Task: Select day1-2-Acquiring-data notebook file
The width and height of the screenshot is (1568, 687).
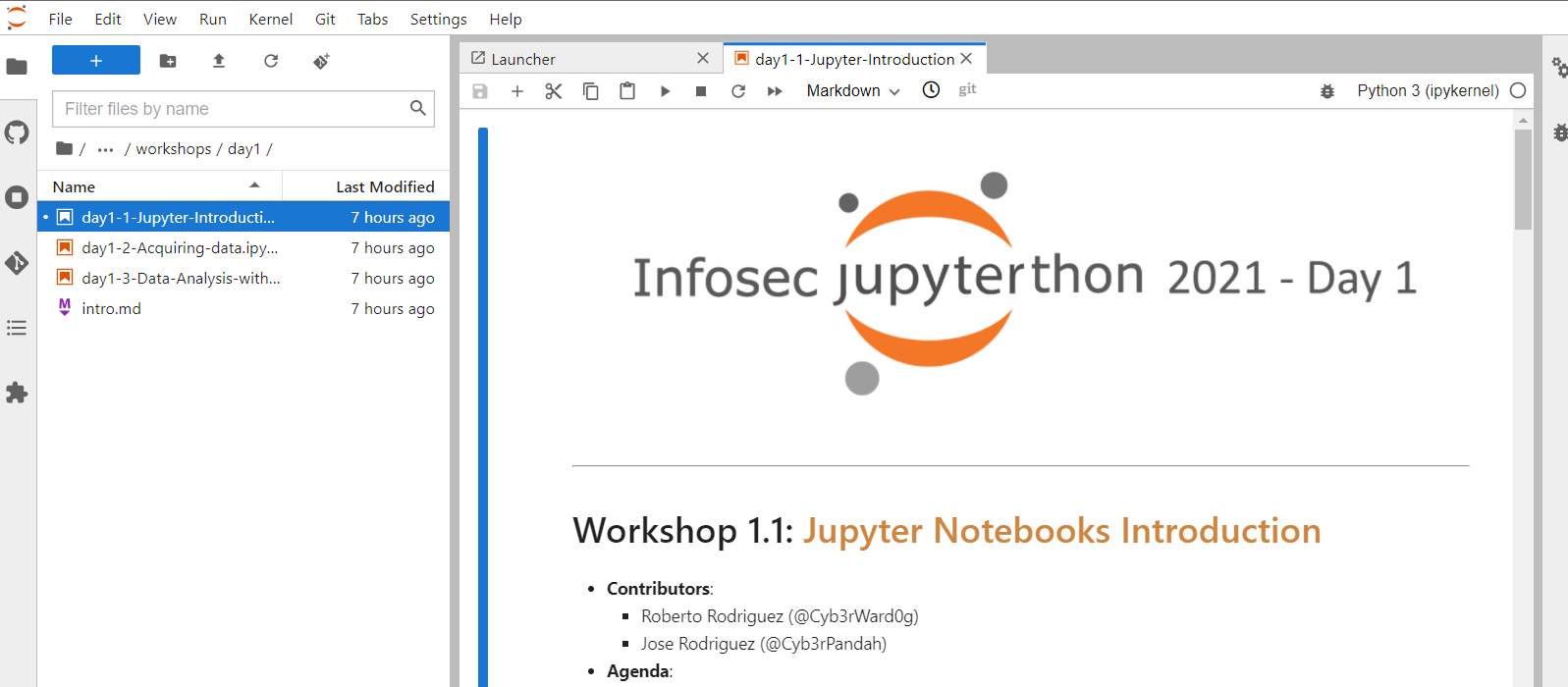Action: tap(243, 247)
